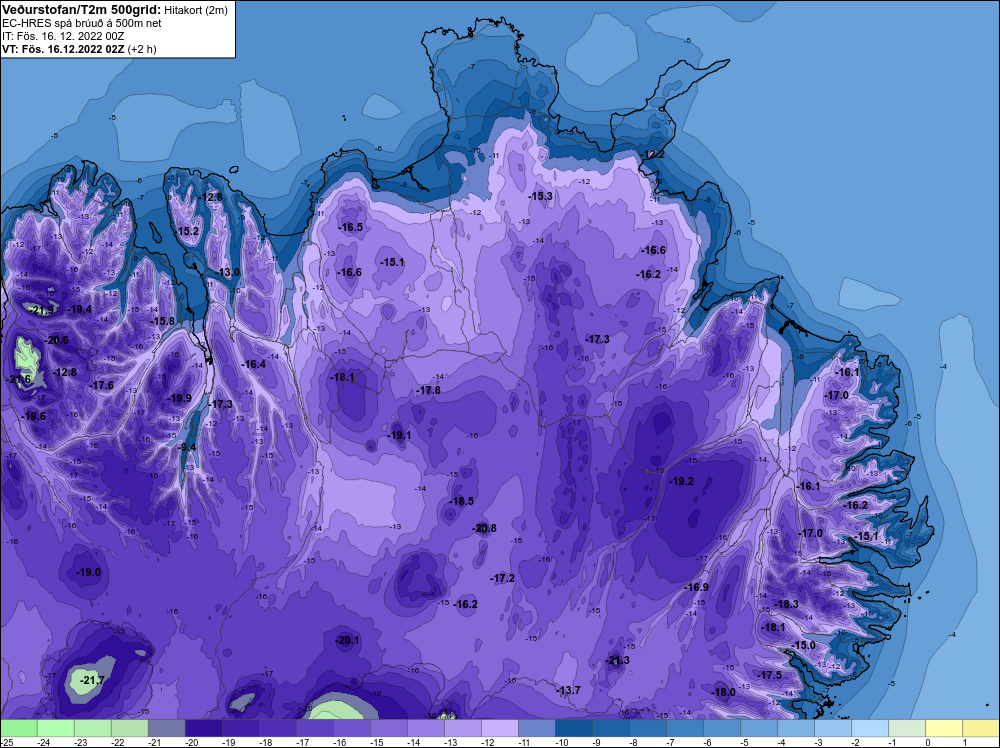Click the -15.3 temperature label

coord(540,196)
